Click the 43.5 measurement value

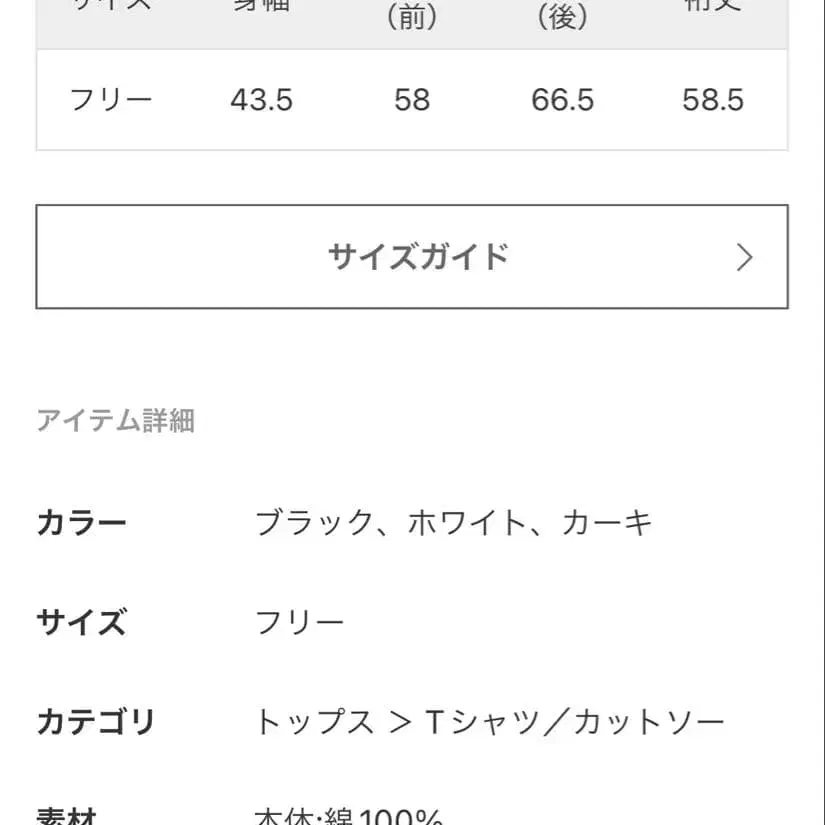(x=262, y=100)
